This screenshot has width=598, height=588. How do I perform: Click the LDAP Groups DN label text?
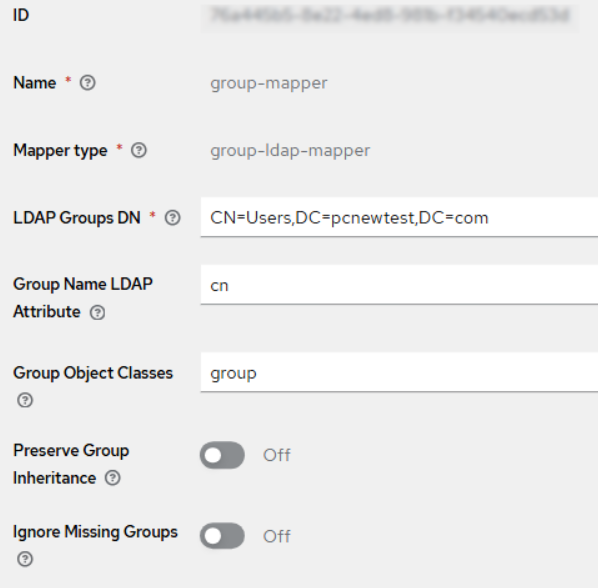[77, 218]
